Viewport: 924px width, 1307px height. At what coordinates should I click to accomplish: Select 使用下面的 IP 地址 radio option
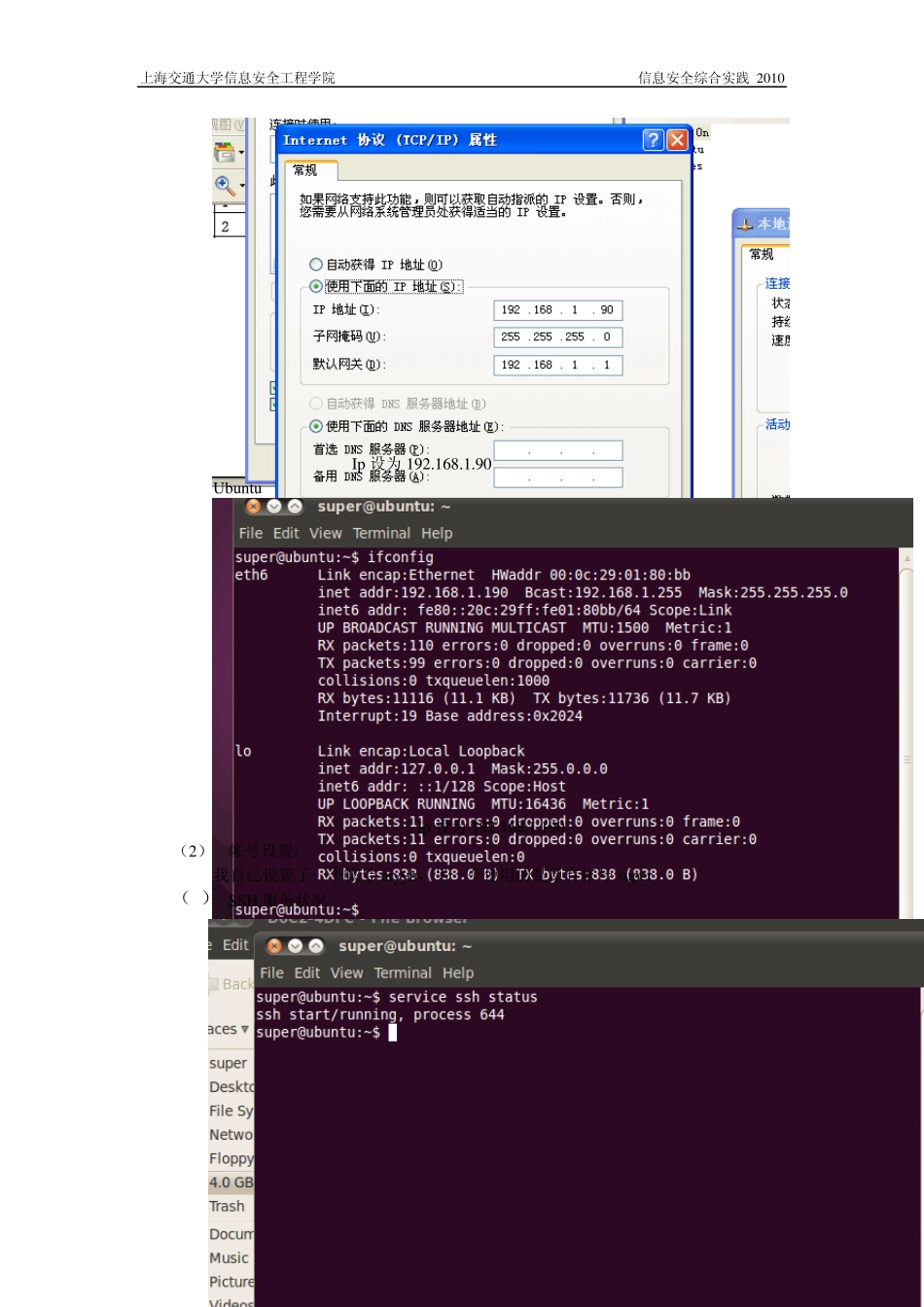pyautogui.click(x=315, y=286)
